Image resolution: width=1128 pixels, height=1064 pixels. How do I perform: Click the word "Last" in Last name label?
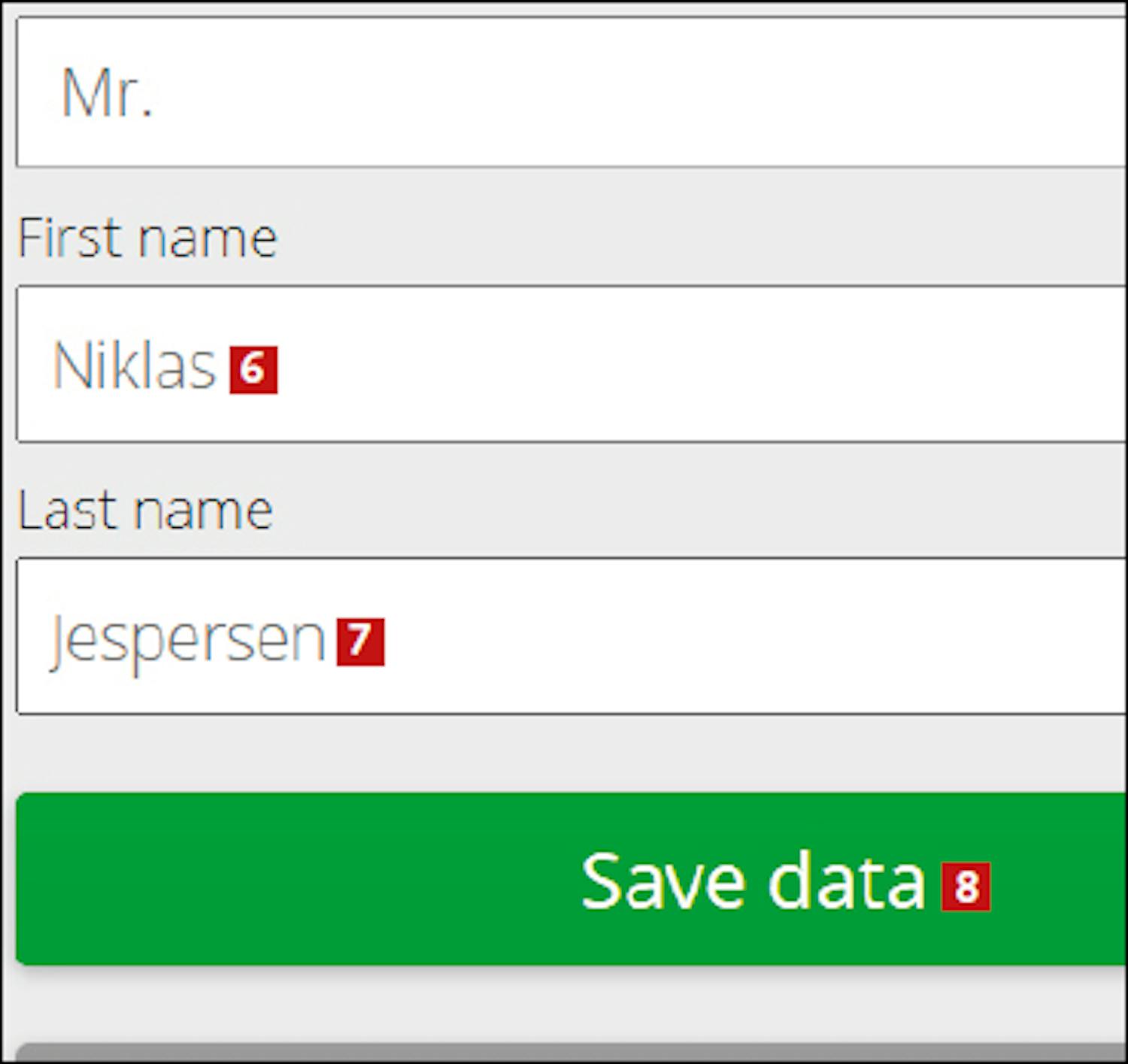pyautogui.click(x=67, y=510)
